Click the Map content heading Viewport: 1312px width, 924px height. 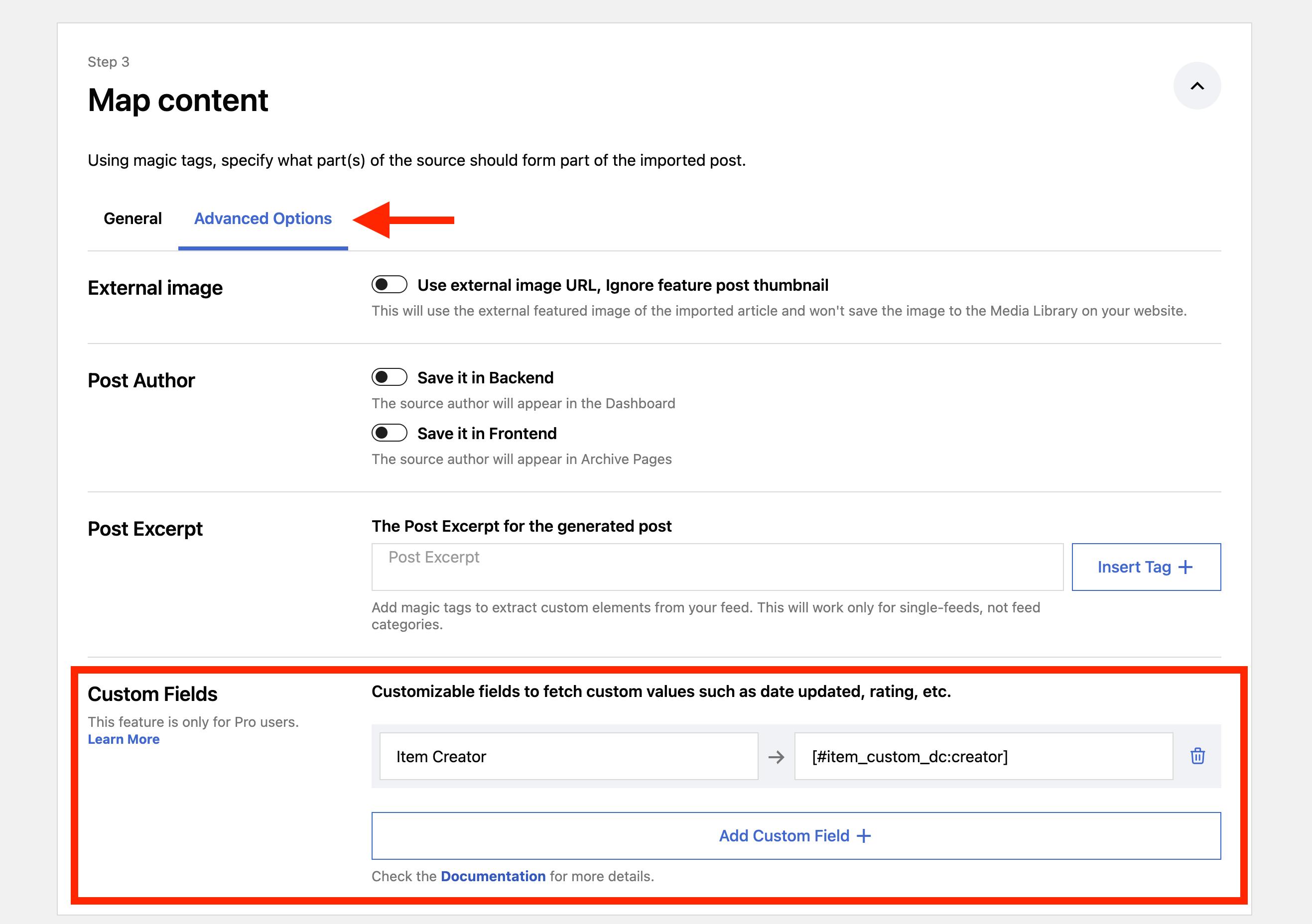tap(178, 101)
